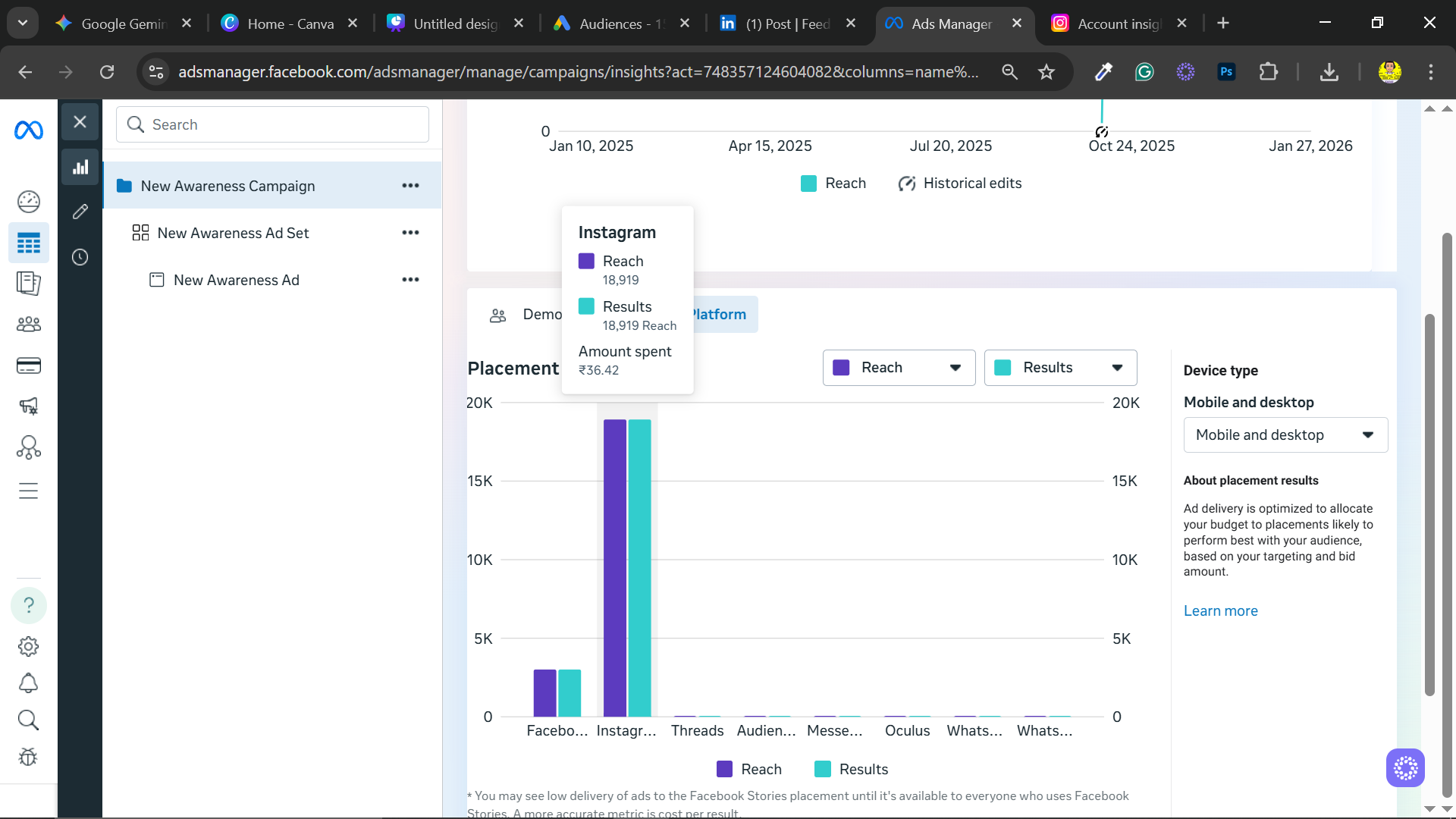Screen dimensions: 1456x819
Task: Toggle Historical edits in the chart legend
Action: tap(959, 184)
